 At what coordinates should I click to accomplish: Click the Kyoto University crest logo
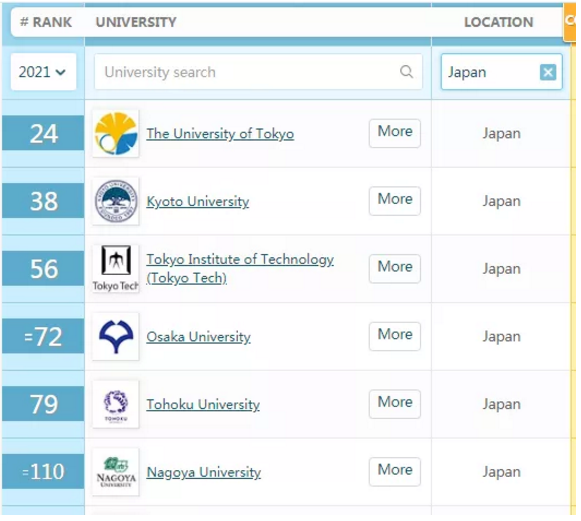(116, 202)
